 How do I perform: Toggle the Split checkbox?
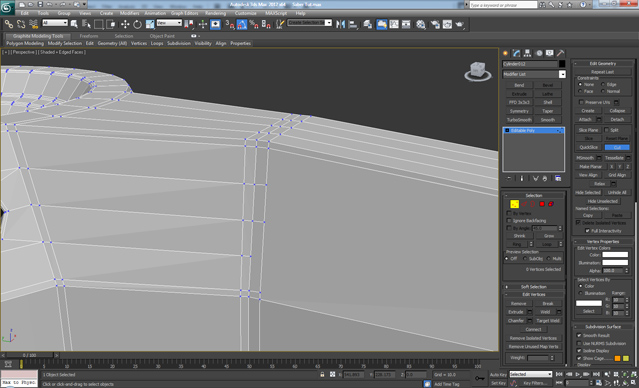pos(606,130)
